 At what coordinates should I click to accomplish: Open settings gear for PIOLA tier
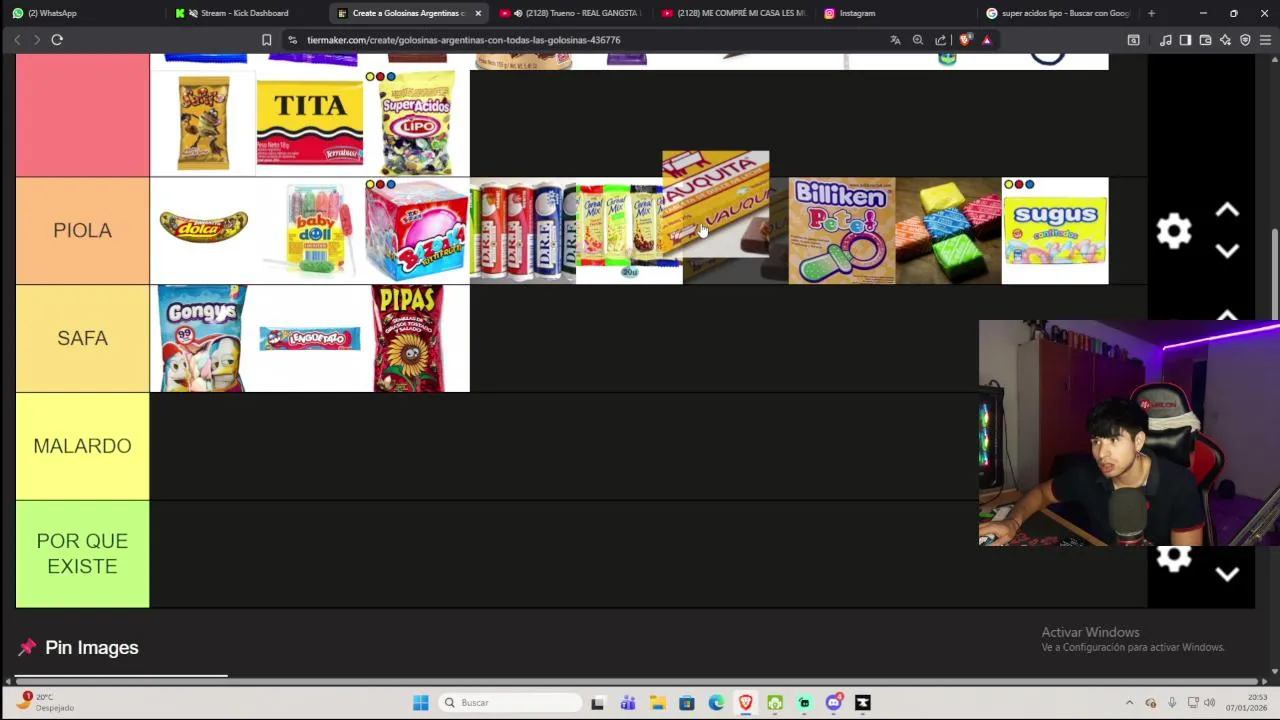tap(1174, 231)
